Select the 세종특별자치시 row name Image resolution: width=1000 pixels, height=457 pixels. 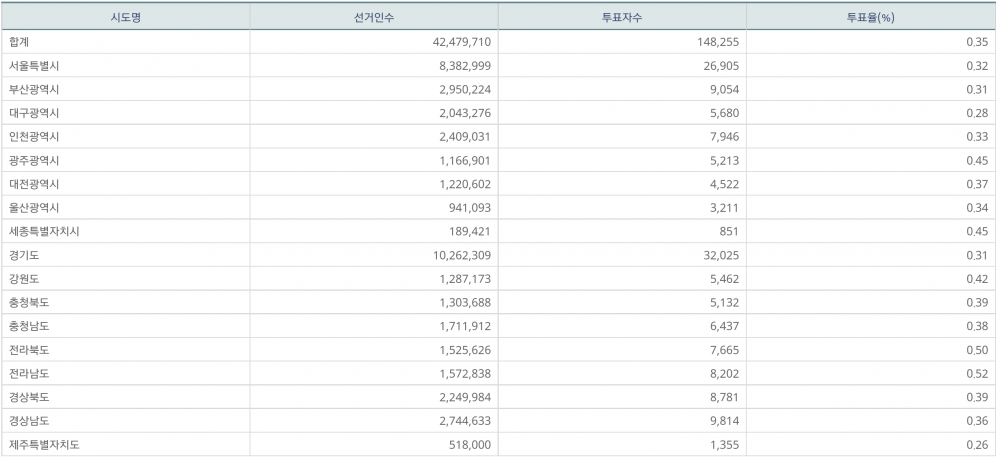[44, 232]
